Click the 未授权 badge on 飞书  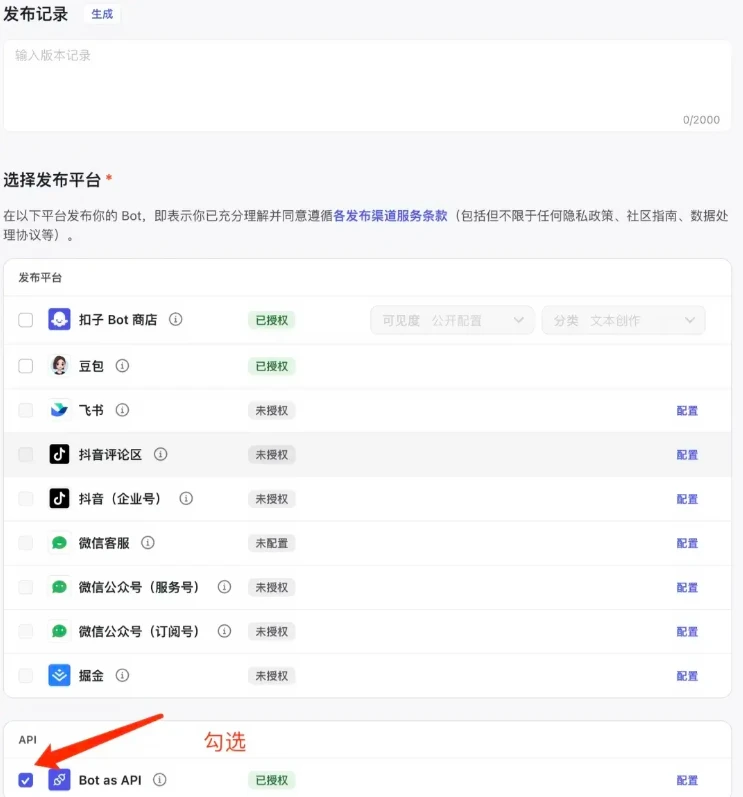pyautogui.click(x=271, y=410)
